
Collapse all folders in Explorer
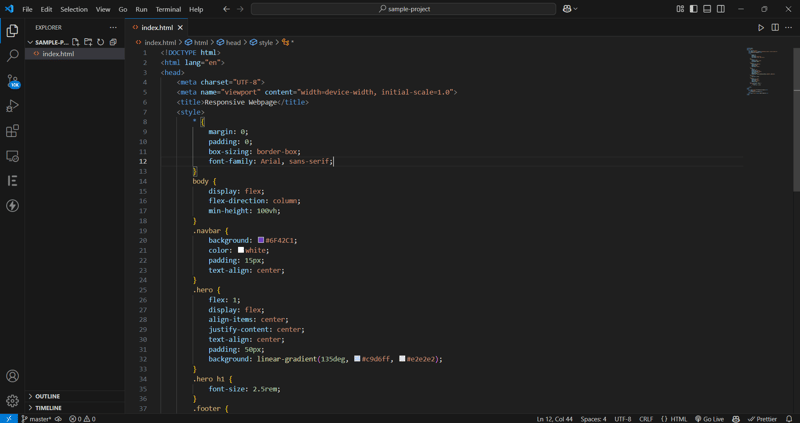click(113, 42)
